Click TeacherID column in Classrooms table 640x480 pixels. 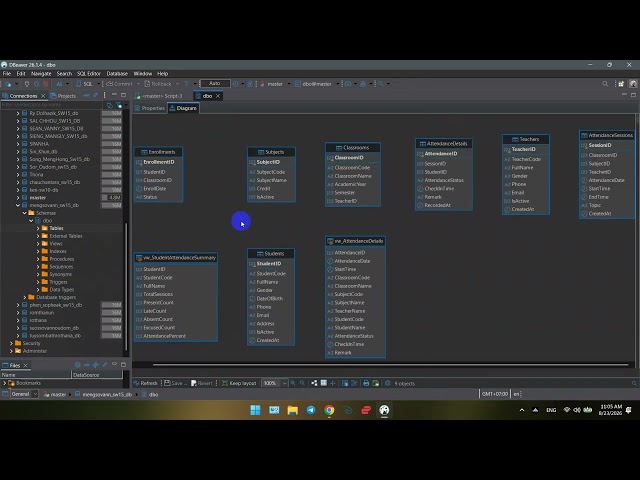click(346, 201)
